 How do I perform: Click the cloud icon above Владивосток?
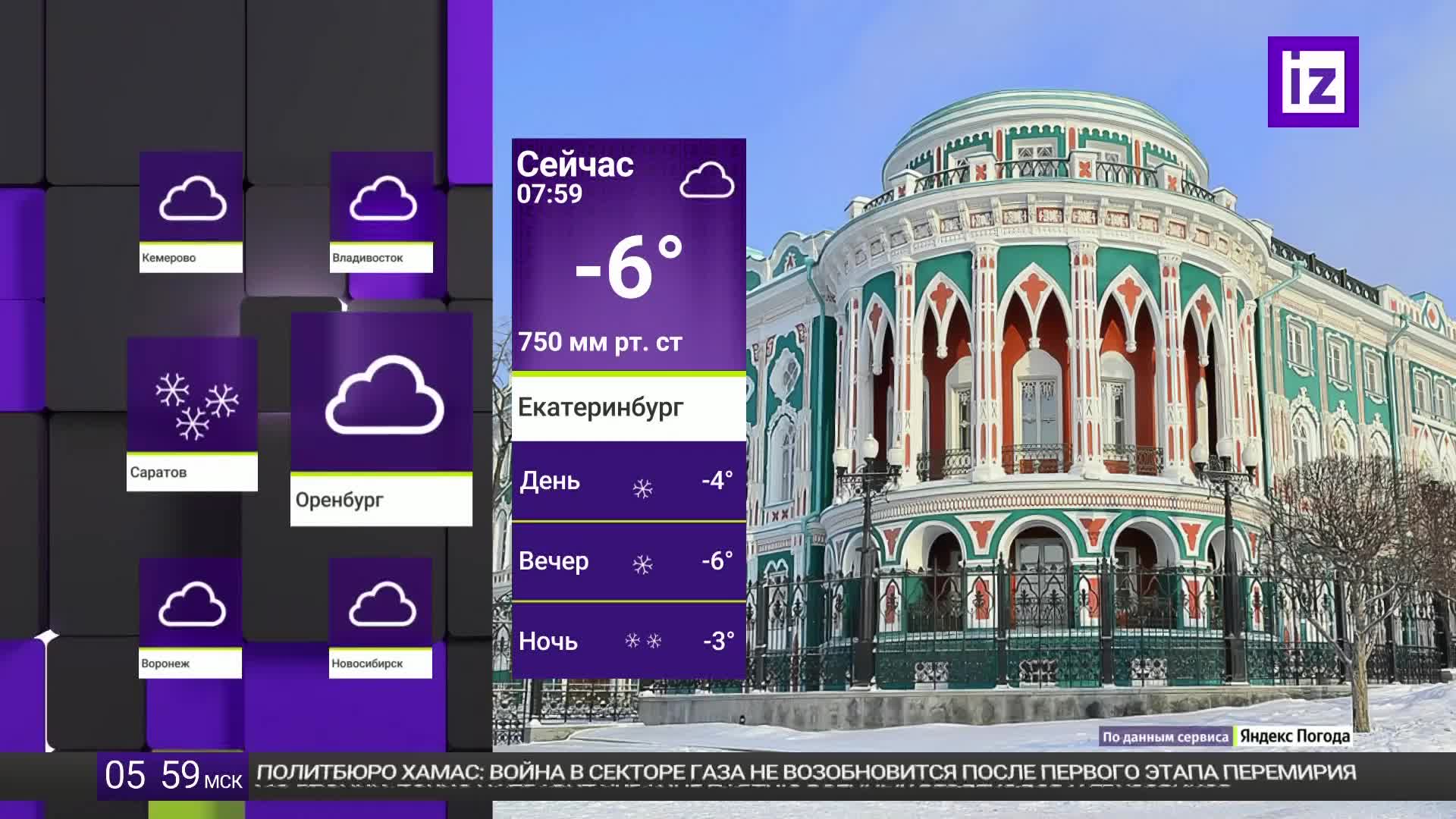[x=383, y=198]
